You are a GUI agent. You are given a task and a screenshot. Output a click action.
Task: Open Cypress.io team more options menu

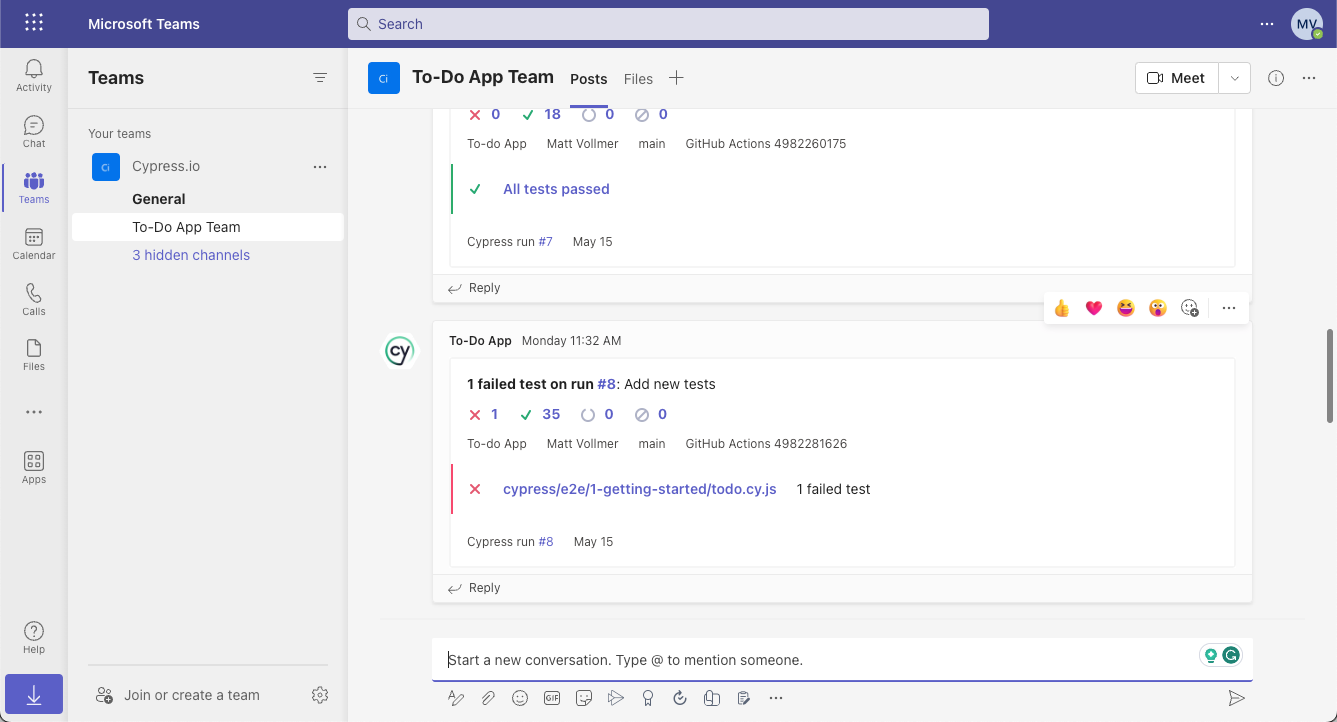tap(320, 167)
